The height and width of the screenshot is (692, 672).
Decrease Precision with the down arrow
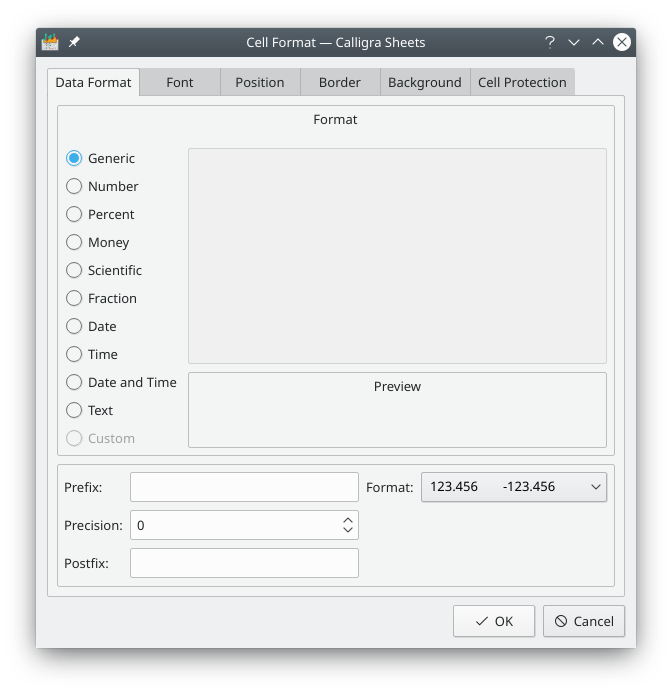pyautogui.click(x=347, y=530)
